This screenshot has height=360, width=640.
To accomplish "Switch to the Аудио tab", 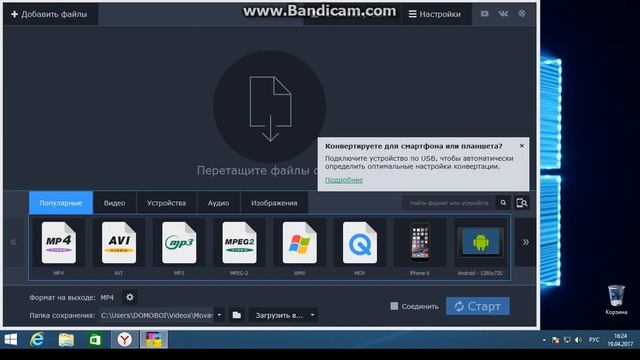I will click(x=218, y=203).
